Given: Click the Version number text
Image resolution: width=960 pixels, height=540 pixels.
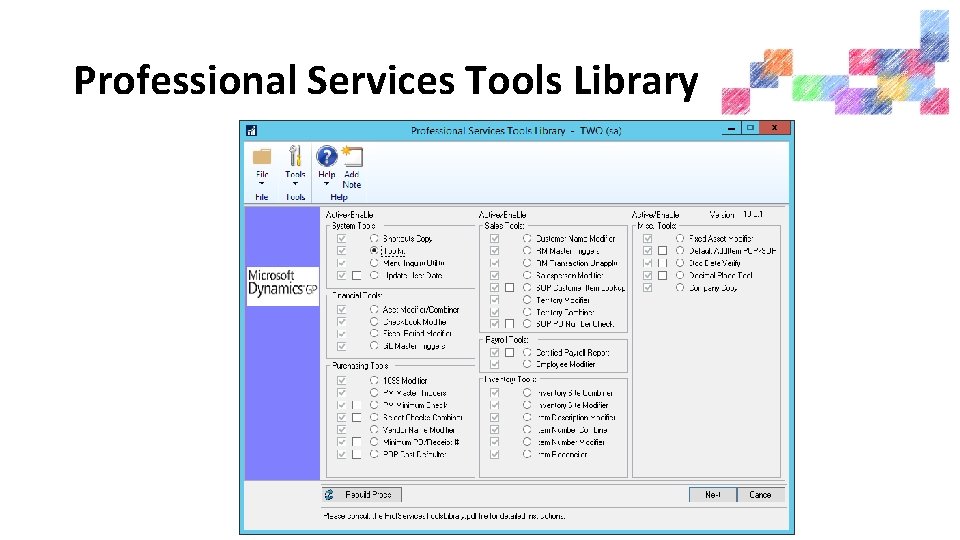Looking at the screenshot, I should pyautogui.click(x=737, y=214).
